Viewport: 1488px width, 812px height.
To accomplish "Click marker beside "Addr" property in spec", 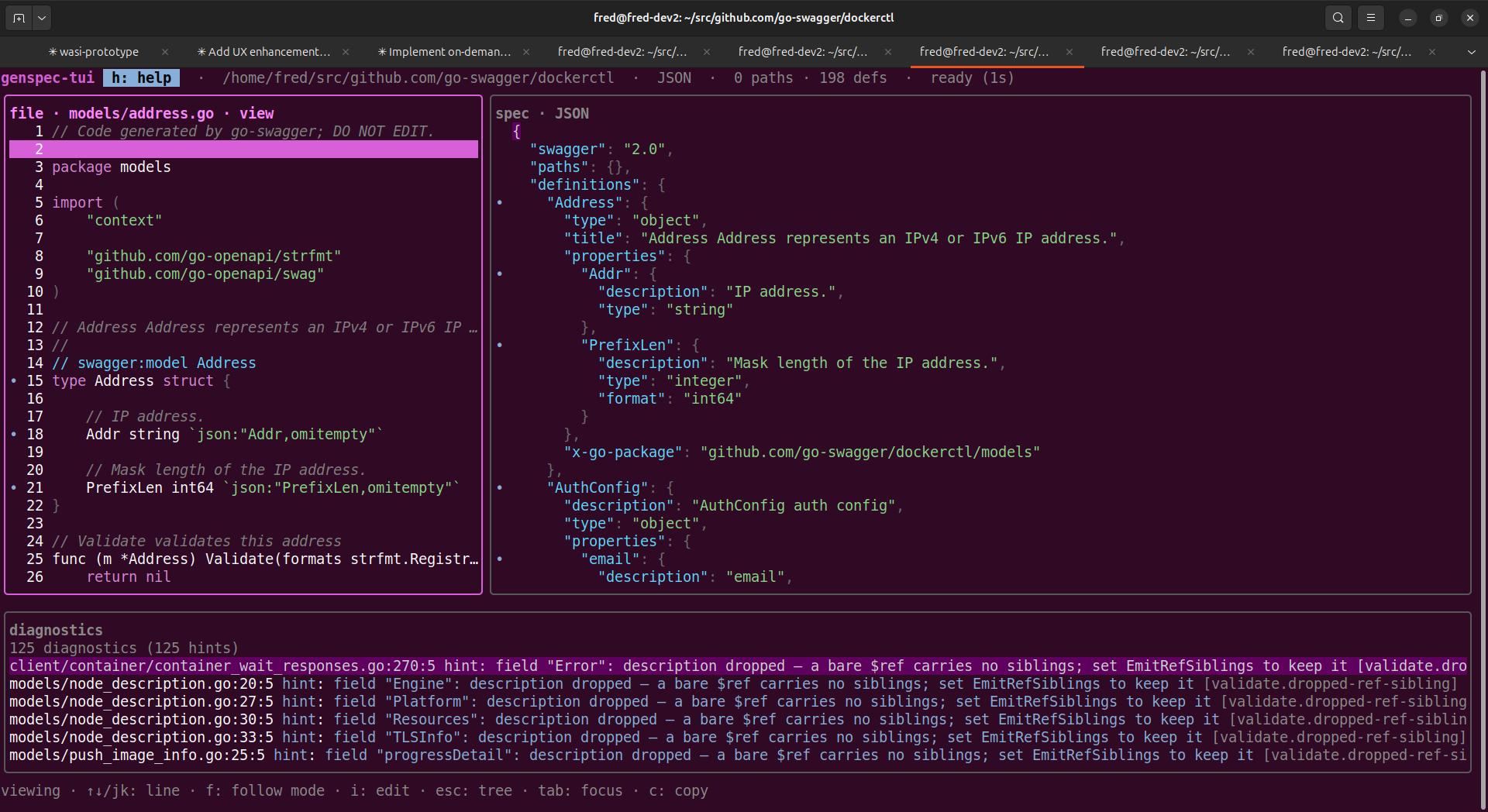I will [500, 274].
